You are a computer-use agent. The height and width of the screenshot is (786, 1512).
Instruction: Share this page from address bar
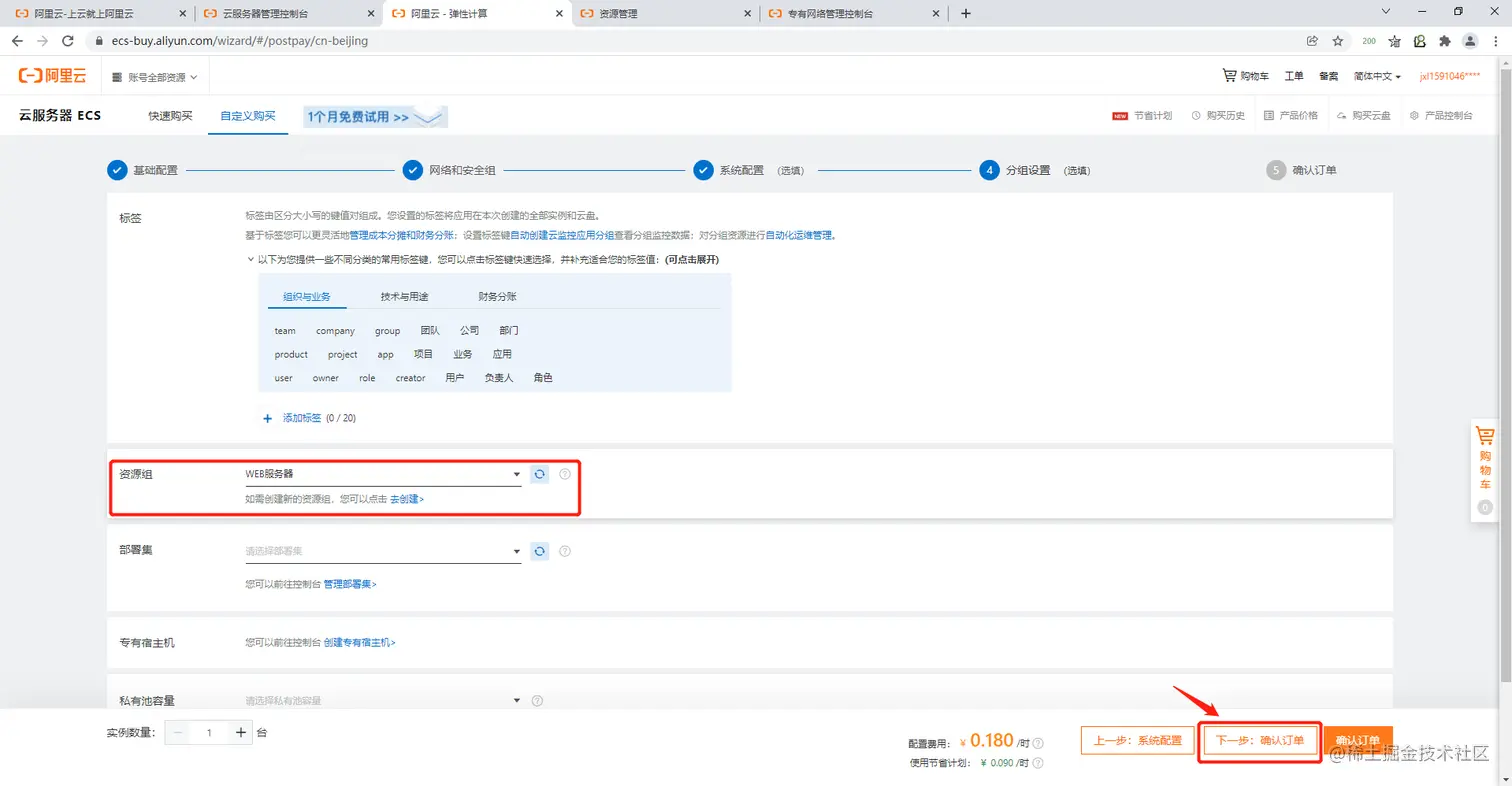[x=1312, y=41]
